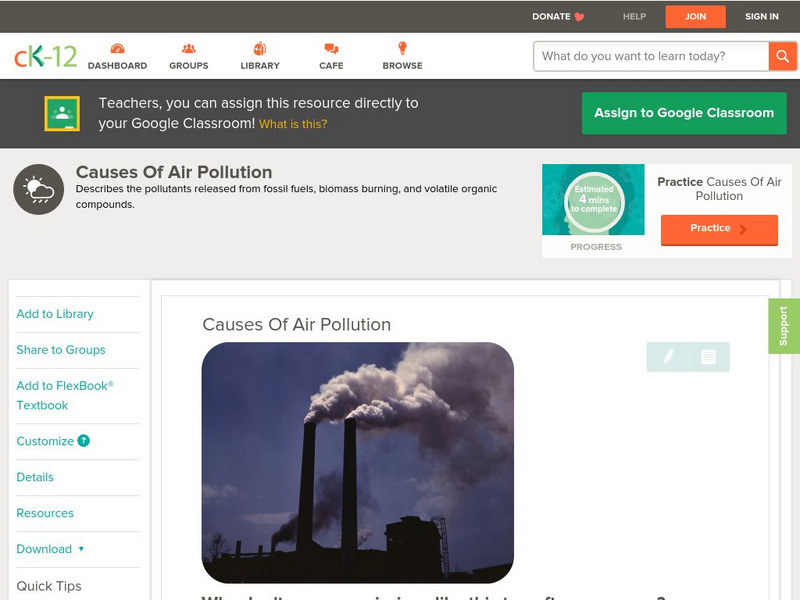Click the CK-12 logo
Image resolution: width=800 pixels, height=600 pixels.
click(45, 57)
